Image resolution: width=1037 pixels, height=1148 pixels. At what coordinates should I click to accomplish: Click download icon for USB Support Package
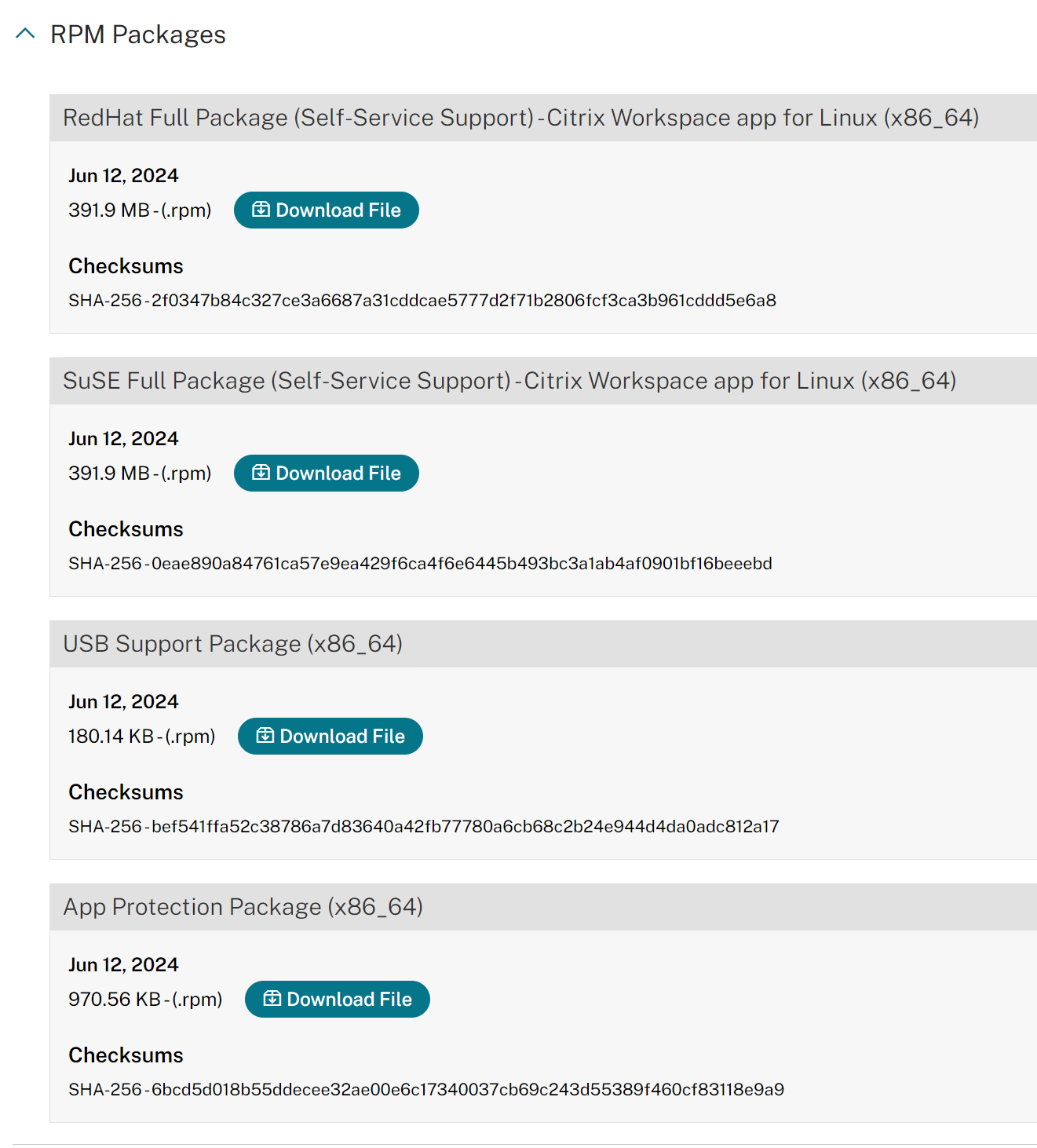(x=265, y=736)
